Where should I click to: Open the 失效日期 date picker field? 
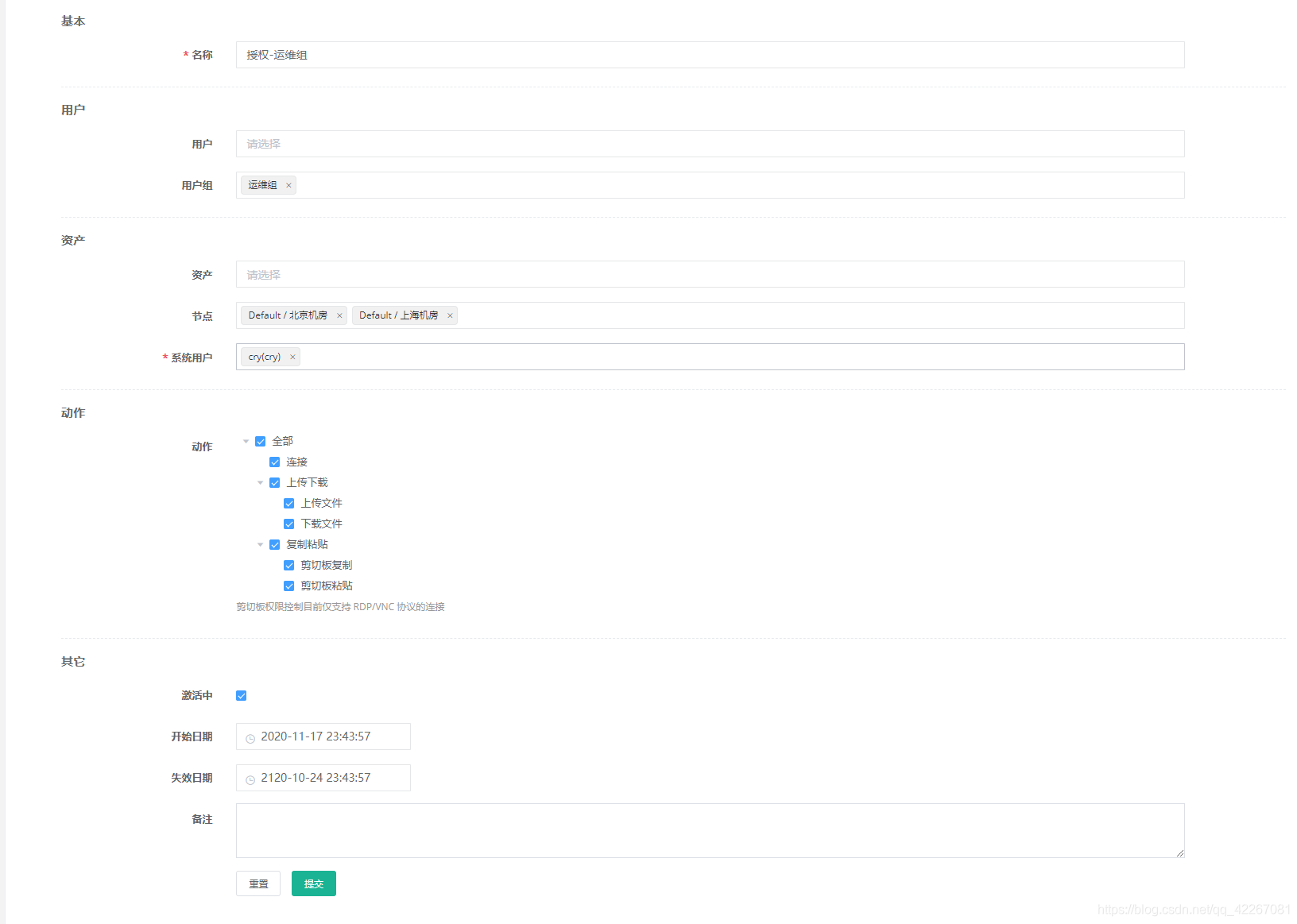coord(323,778)
